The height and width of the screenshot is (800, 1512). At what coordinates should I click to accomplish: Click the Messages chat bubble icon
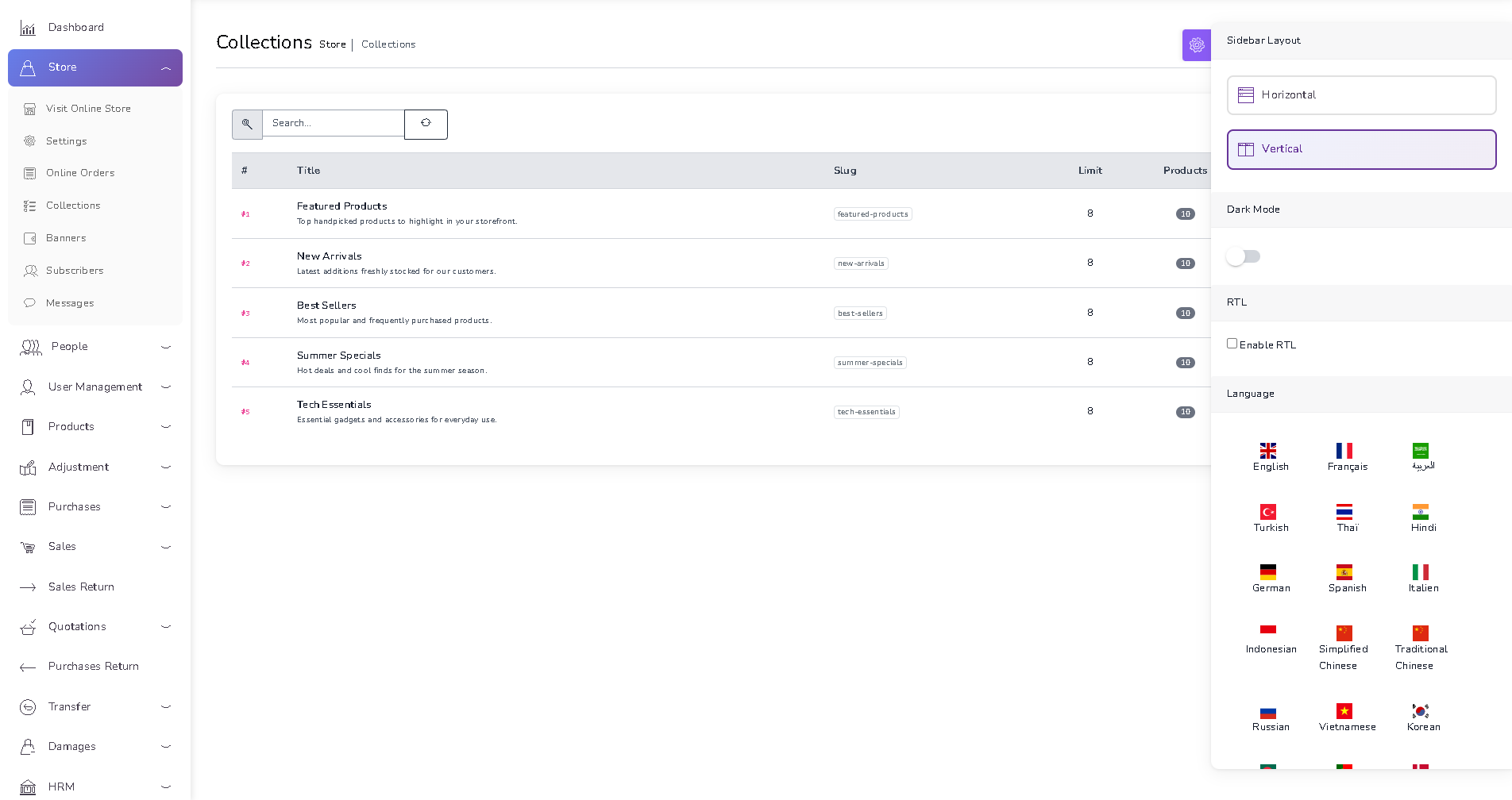click(30, 302)
